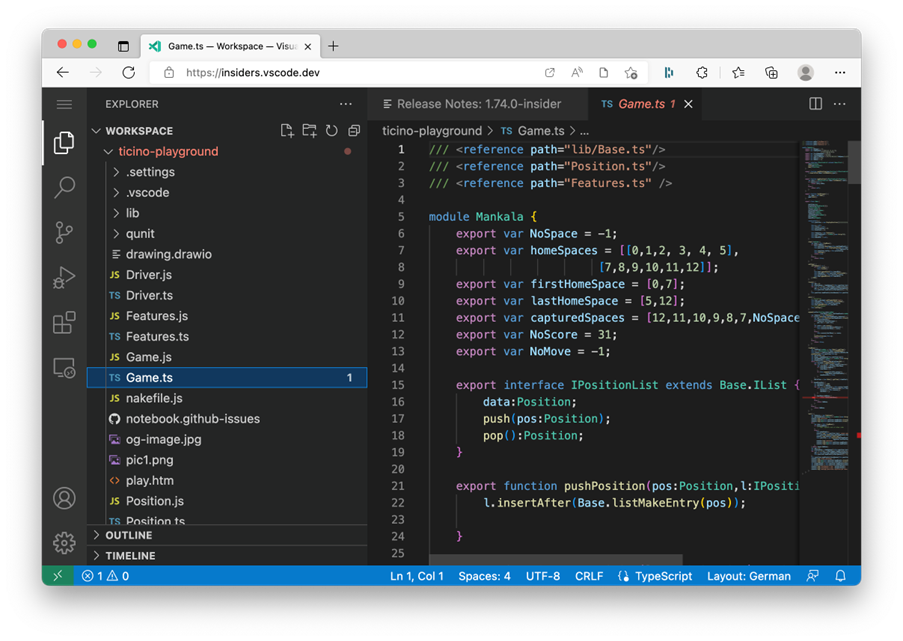903x641 pixels.
Task: Collapse all folders in the Explorer
Action: pyautogui.click(x=353, y=130)
